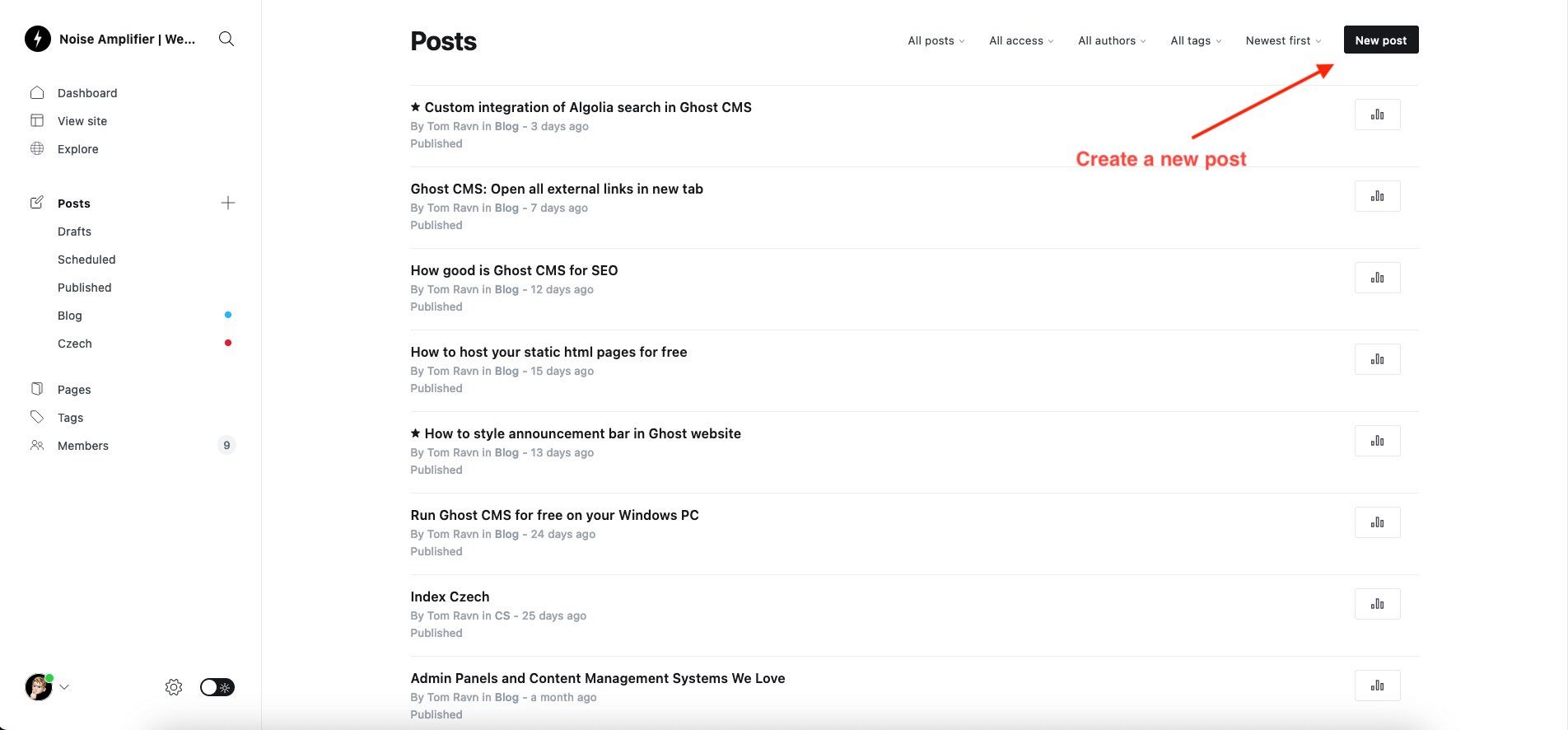Click the New post button
The height and width of the screenshot is (730, 1568).
coord(1381,40)
